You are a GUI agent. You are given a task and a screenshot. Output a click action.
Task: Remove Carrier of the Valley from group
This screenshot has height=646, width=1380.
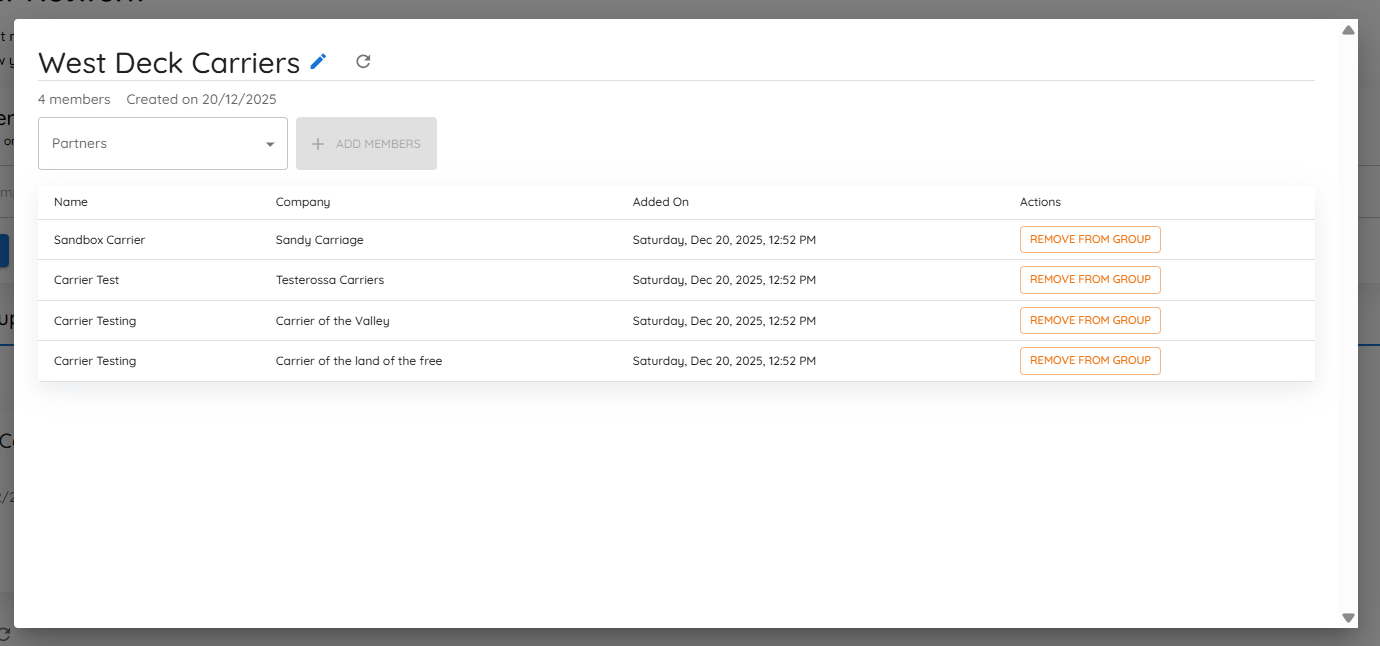point(1090,320)
